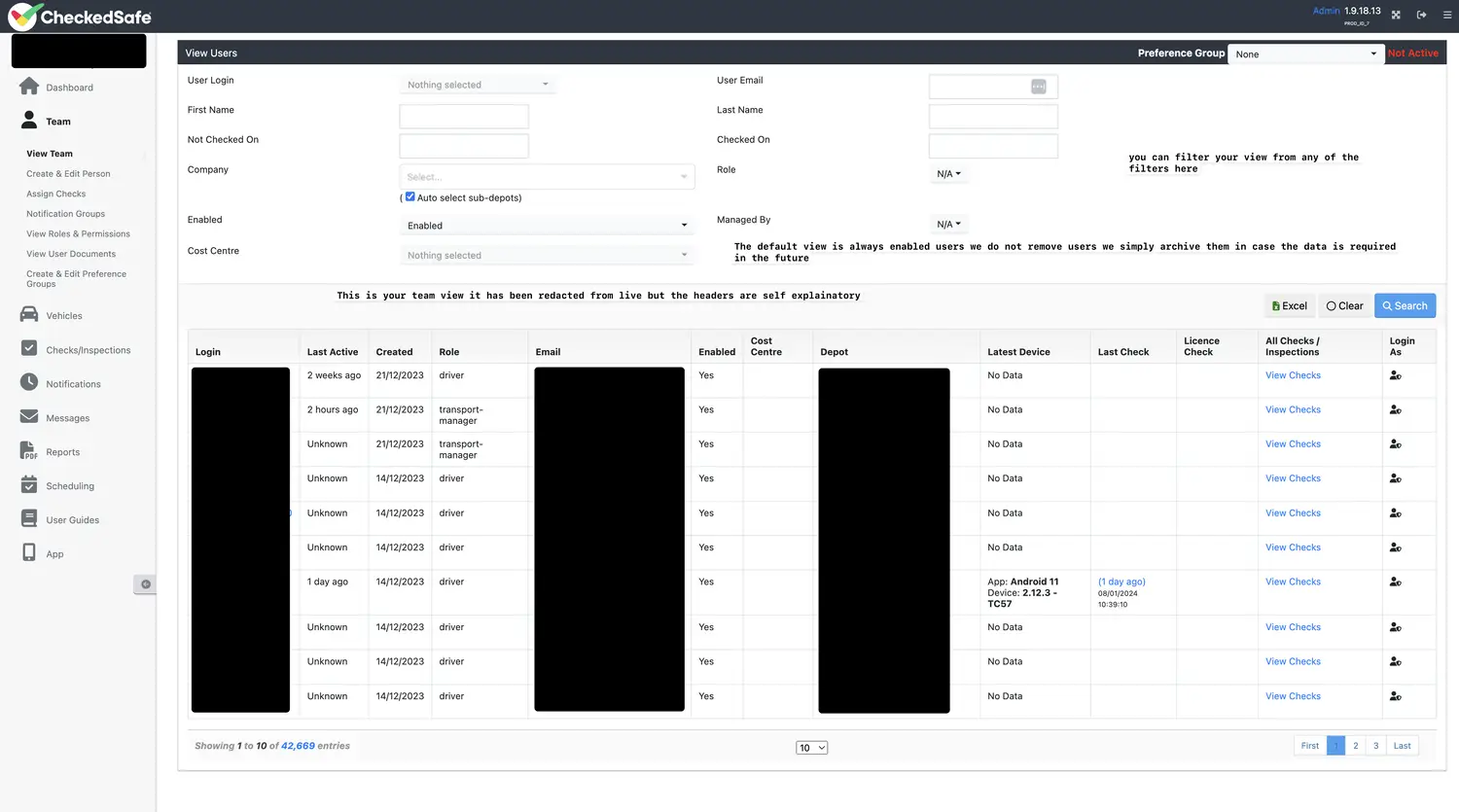Open Notification Groups from the Team menu

pyautogui.click(x=65, y=213)
